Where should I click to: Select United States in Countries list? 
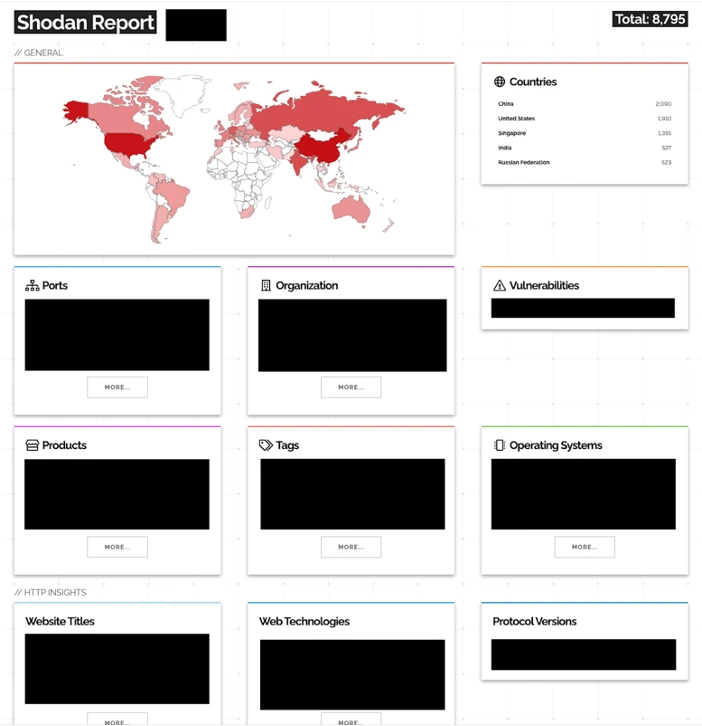(x=516, y=119)
